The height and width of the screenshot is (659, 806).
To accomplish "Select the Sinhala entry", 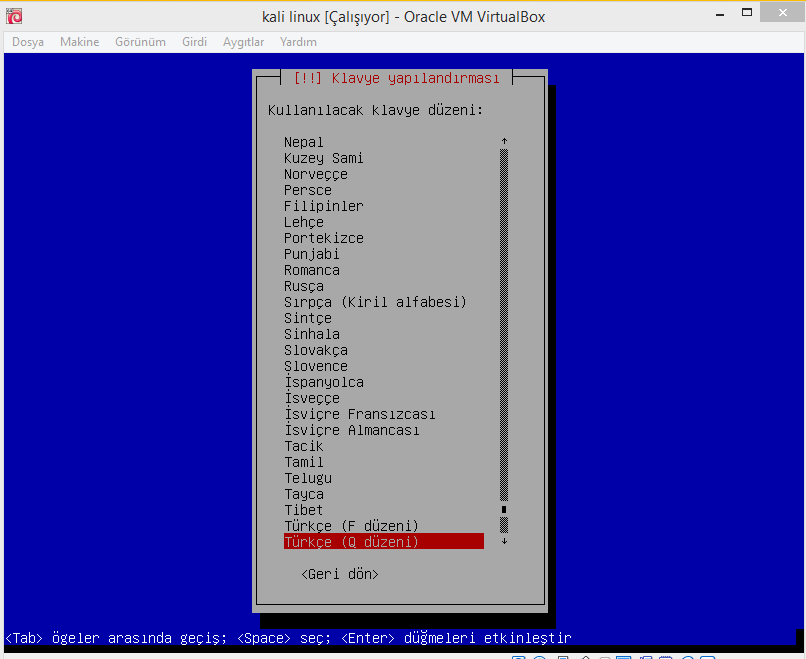I will click(x=312, y=334).
